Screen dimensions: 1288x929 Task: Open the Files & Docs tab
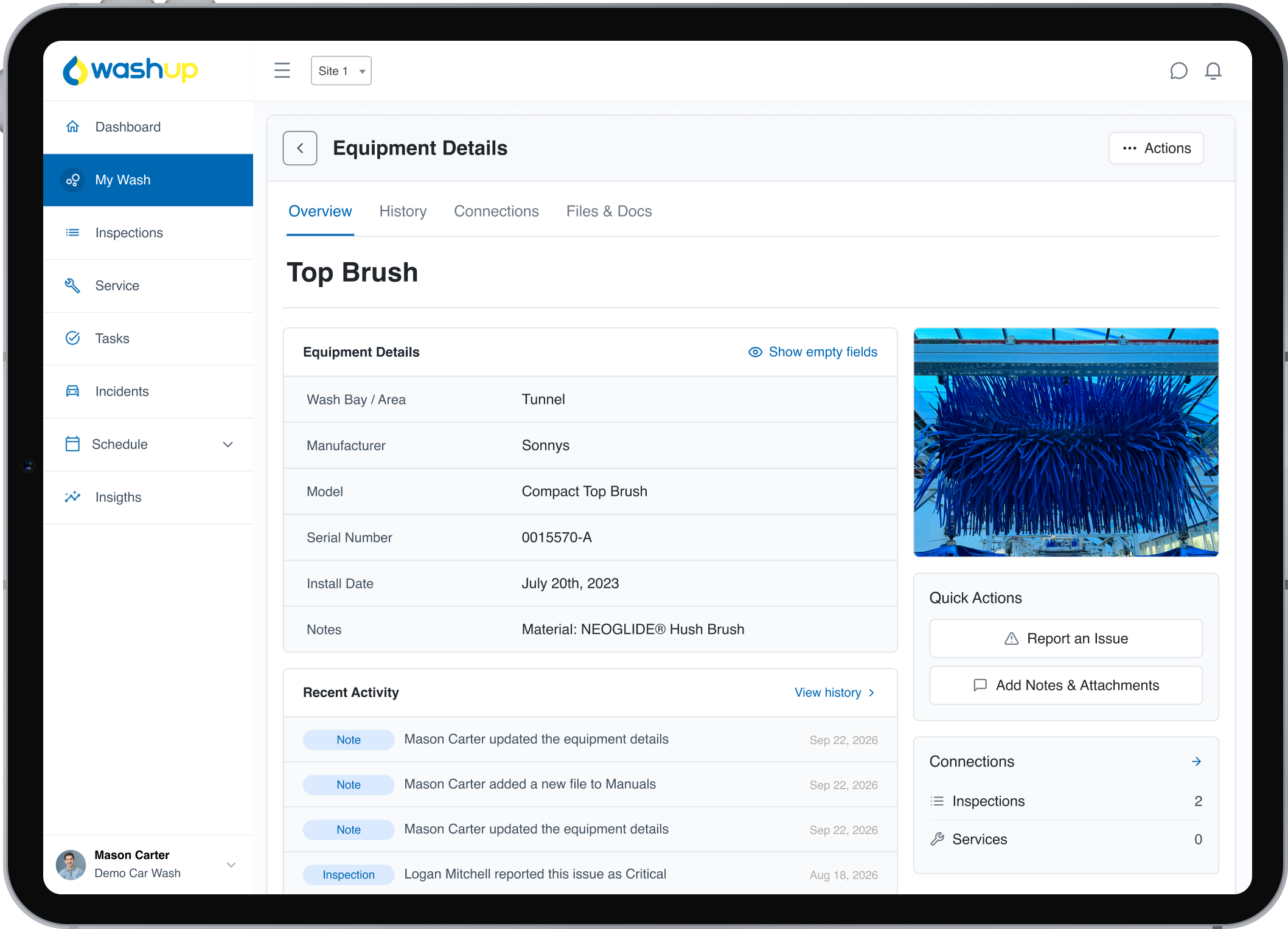(x=609, y=211)
